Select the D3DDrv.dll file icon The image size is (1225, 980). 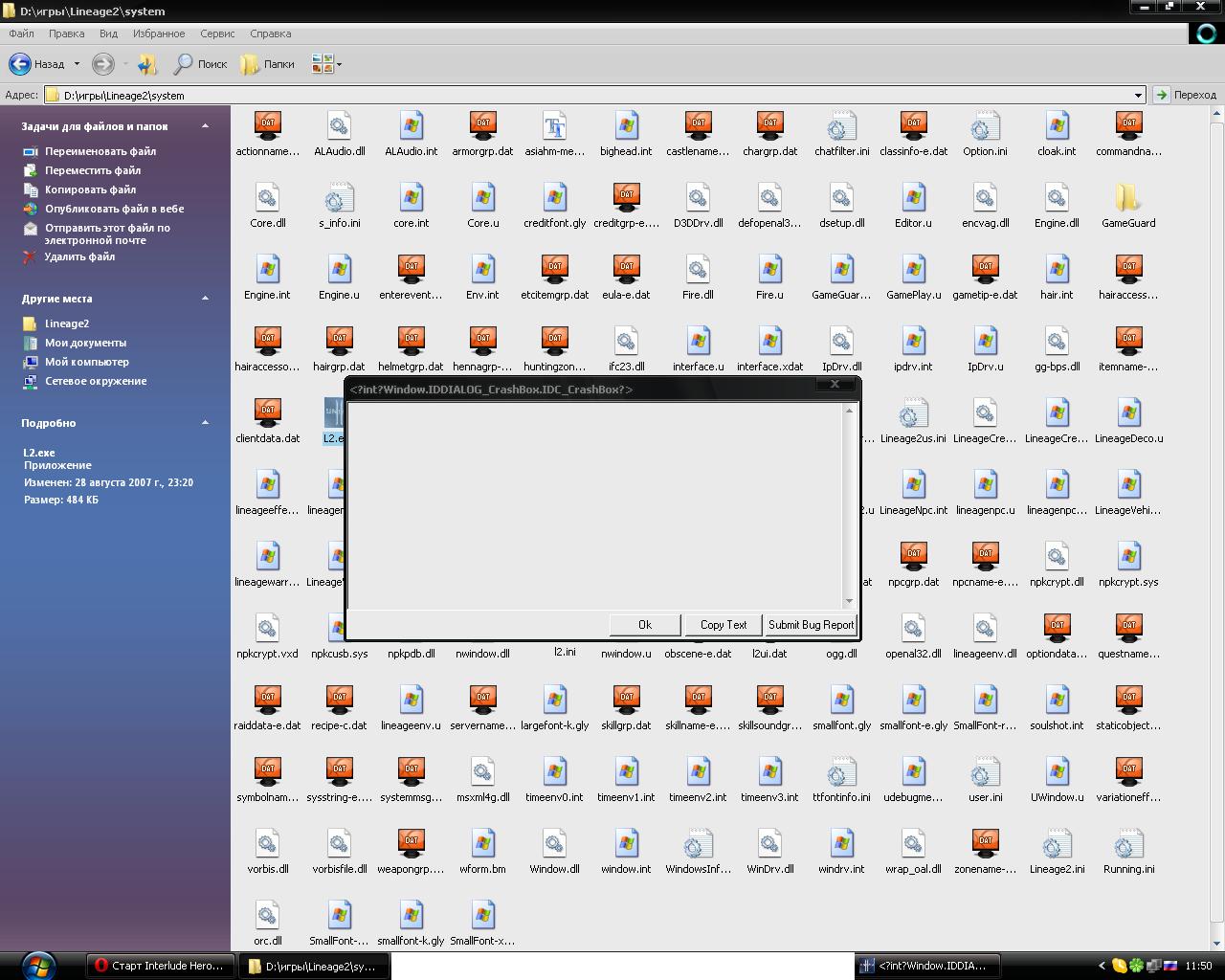(x=698, y=197)
